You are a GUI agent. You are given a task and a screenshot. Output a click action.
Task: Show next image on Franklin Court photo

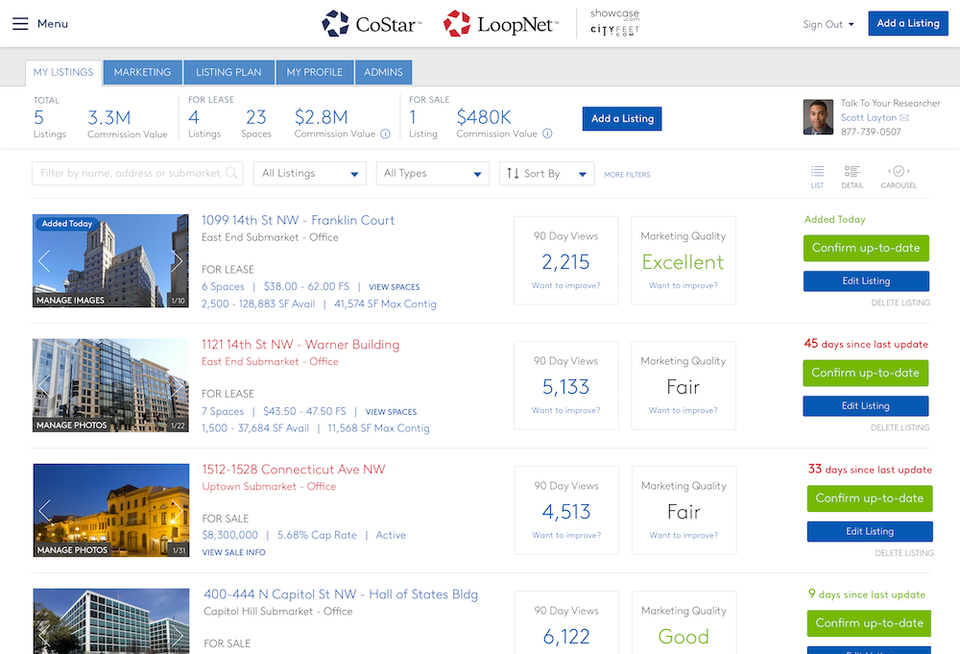coord(177,261)
